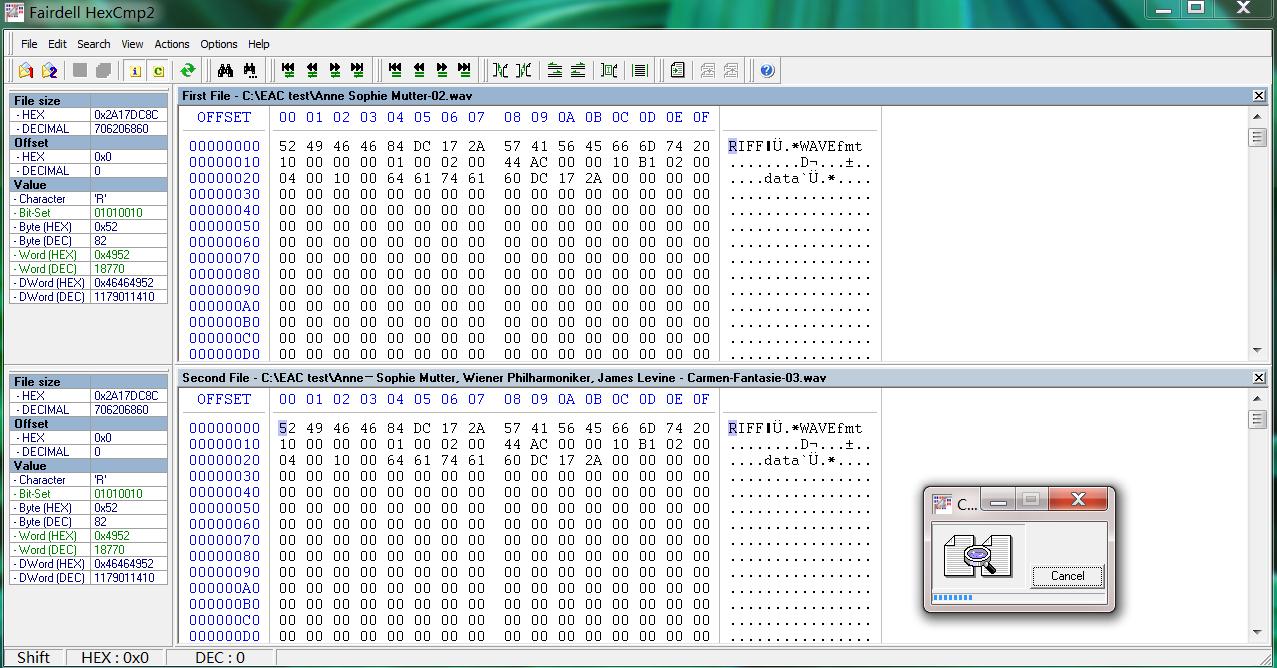Screen dimensions: 1277x668
Task: Jump to first difference, arrow beside Find Next
Action: click(288, 70)
